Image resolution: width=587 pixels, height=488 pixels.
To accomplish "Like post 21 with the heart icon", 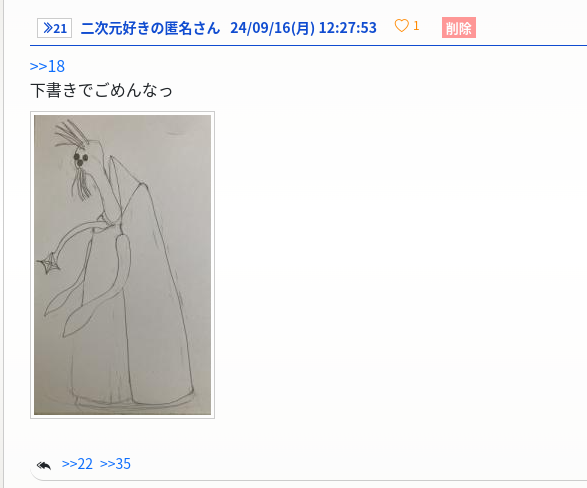I will point(401,26).
